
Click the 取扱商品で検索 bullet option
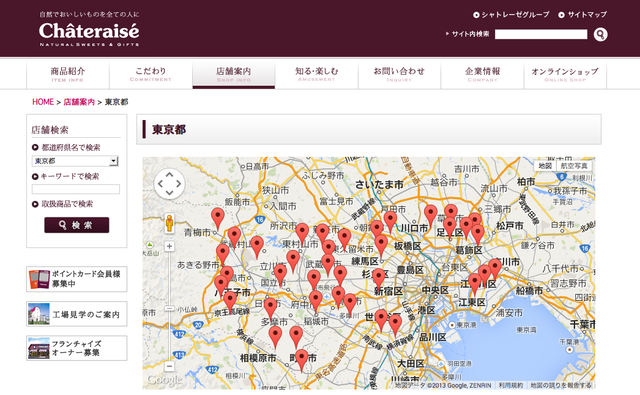tap(62, 204)
